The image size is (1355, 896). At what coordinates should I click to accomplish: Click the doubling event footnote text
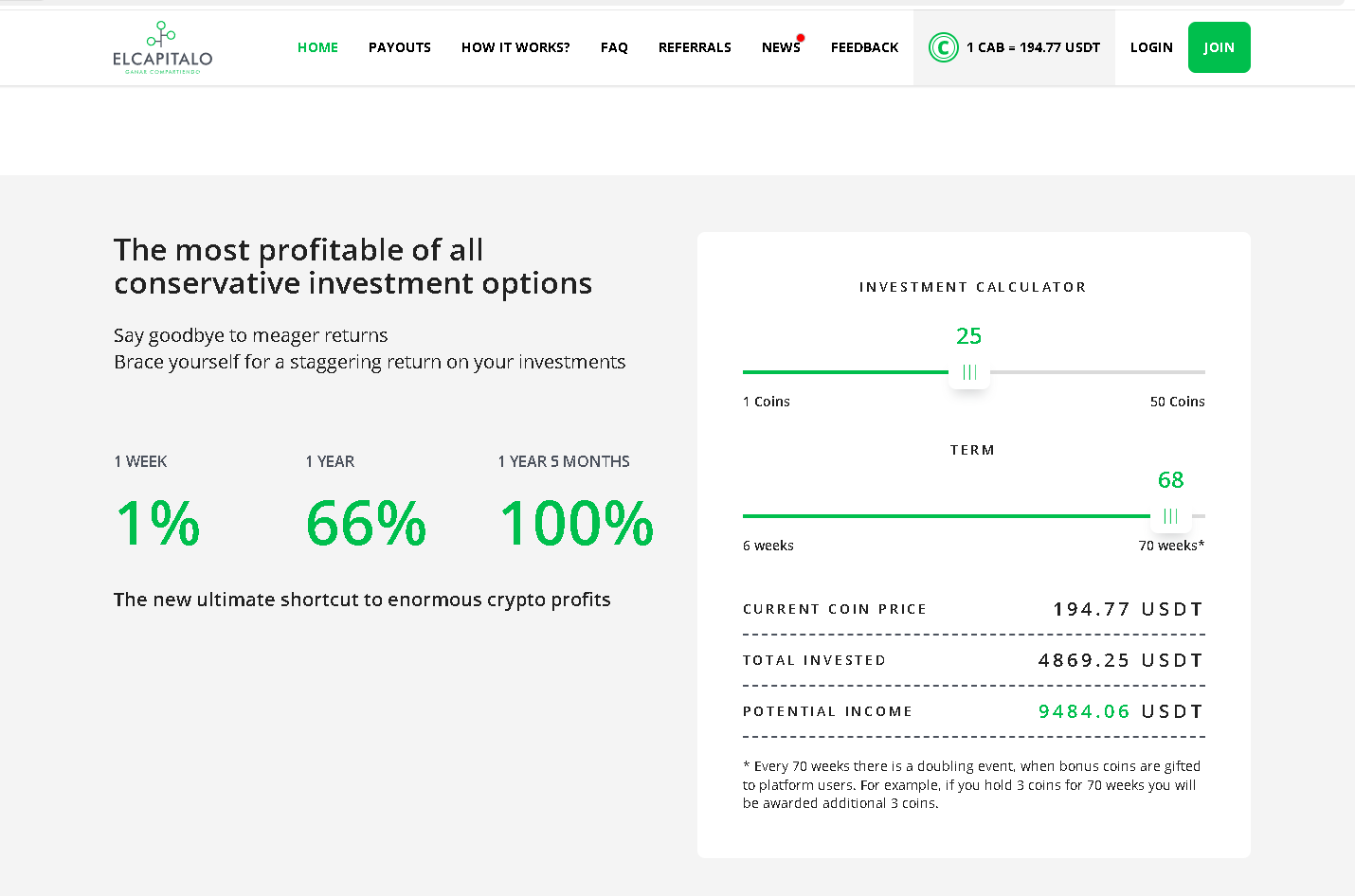point(972,784)
